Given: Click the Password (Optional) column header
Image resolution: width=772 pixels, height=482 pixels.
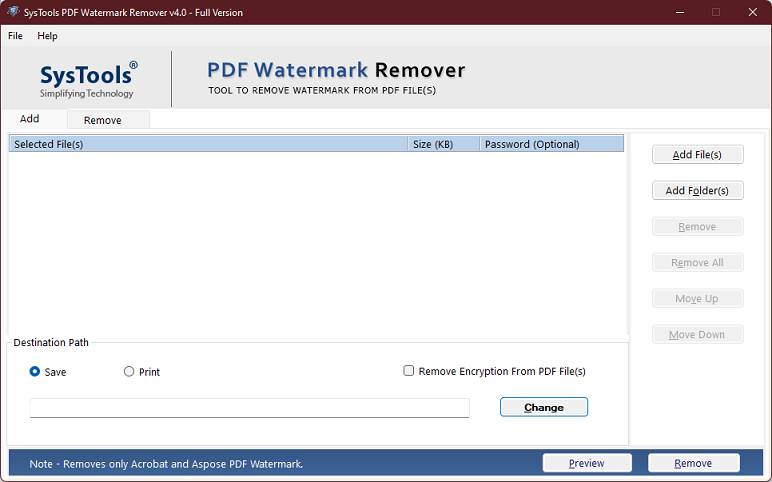Looking at the screenshot, I should [x=551, y=144].
